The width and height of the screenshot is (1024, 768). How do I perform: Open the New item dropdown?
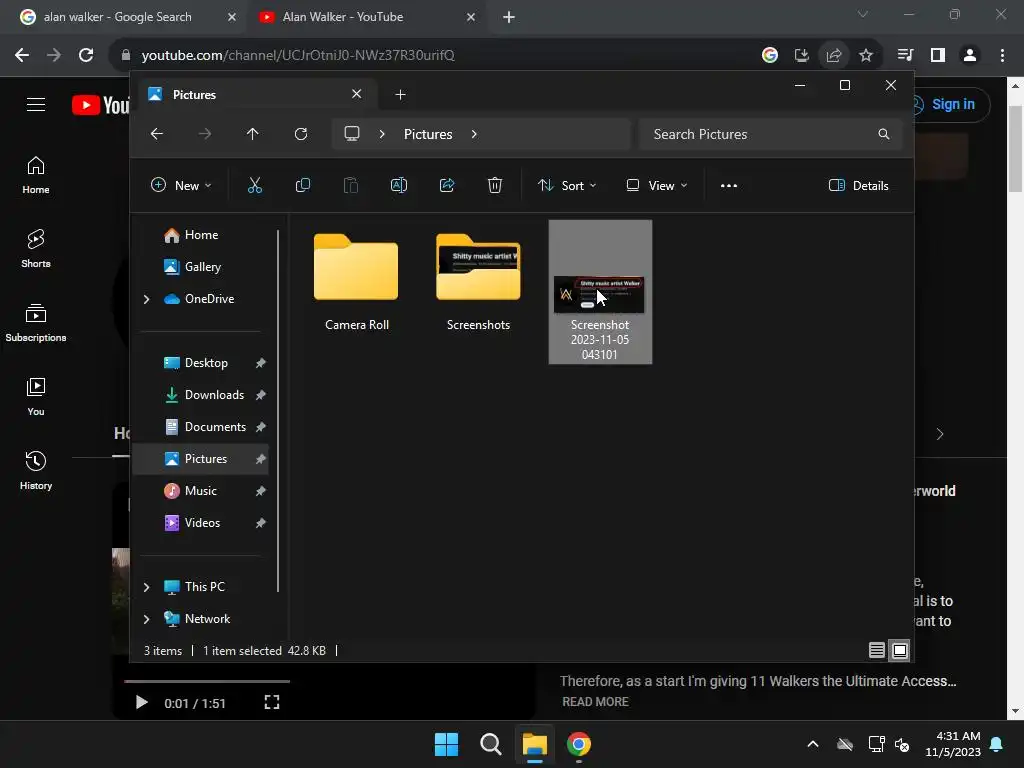[x=181, y=185]
